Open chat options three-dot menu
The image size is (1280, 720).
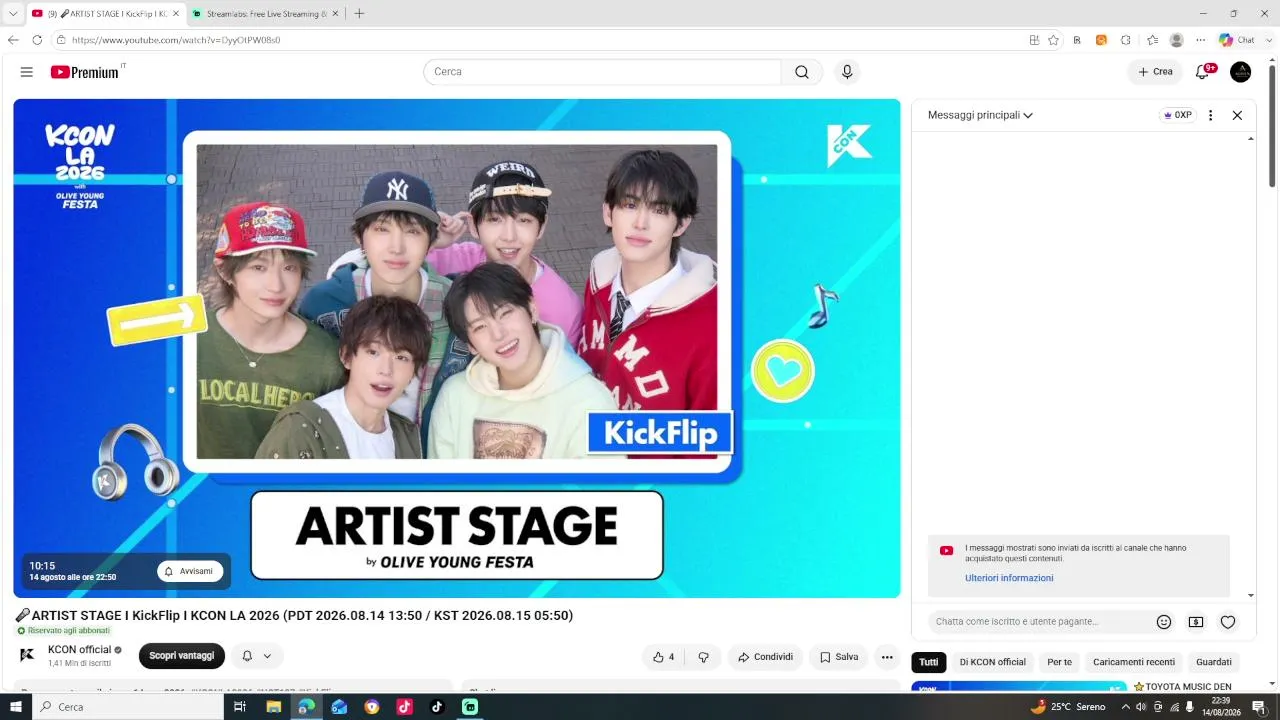pos(1210,115)
